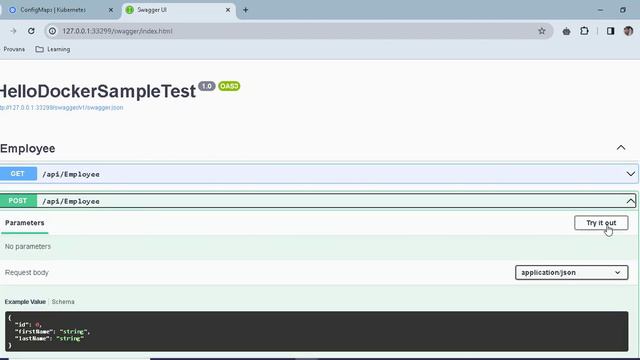Click the No parameters text
Viewport: 640px width, 360px height.
tap(28, 247)
